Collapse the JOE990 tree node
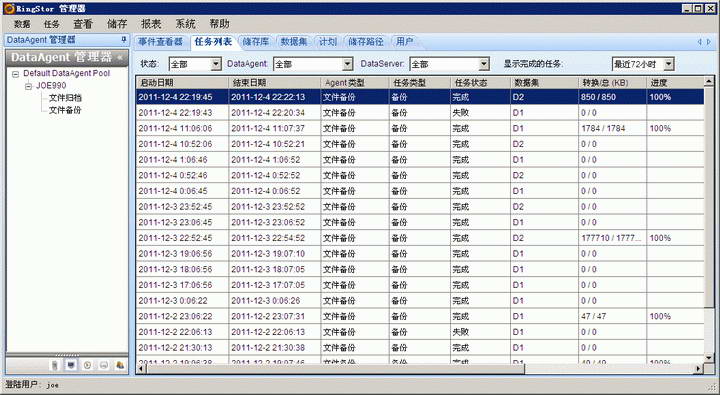 click(x=28, y=86)
